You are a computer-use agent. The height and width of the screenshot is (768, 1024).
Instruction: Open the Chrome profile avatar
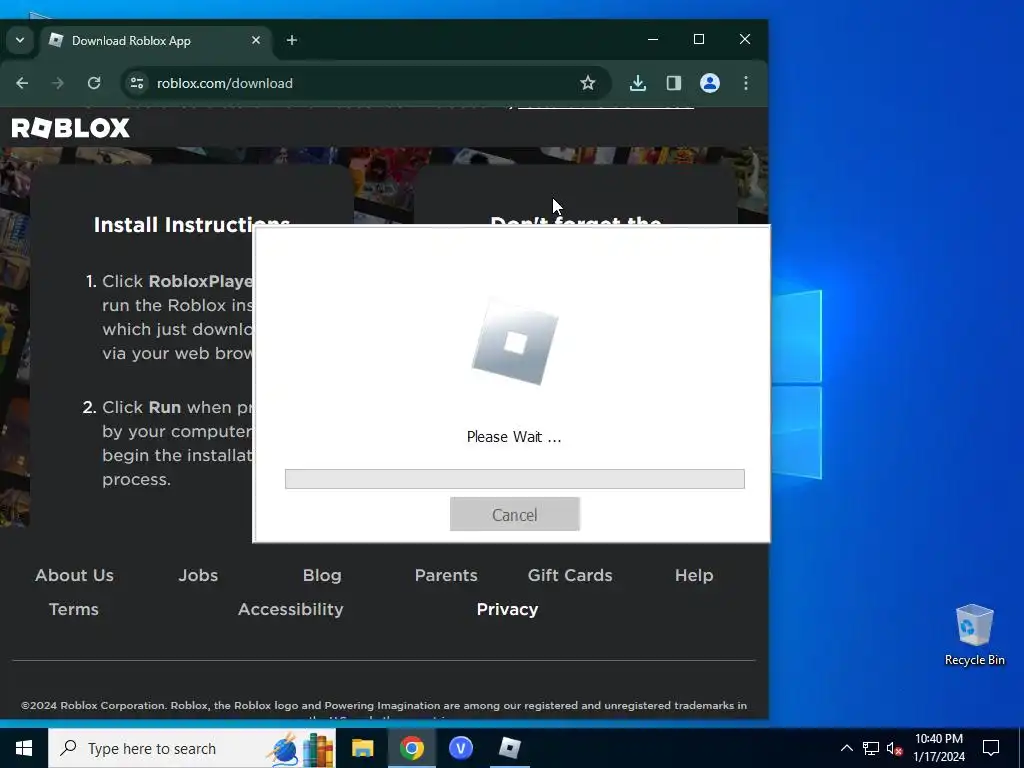tap(710, 83)
